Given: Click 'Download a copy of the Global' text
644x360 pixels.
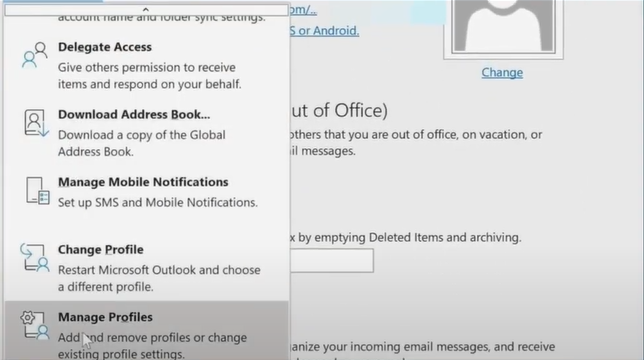Looking at the screenshot, I should [142, 135].
